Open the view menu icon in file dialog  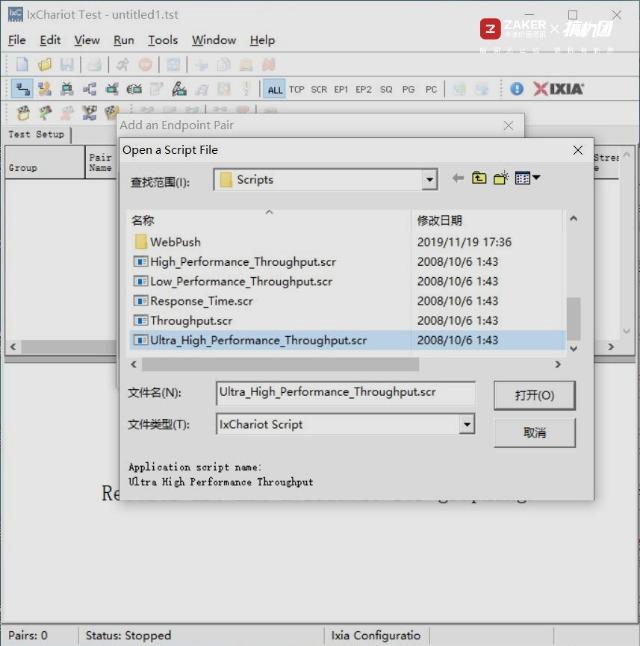pos(527,178)
